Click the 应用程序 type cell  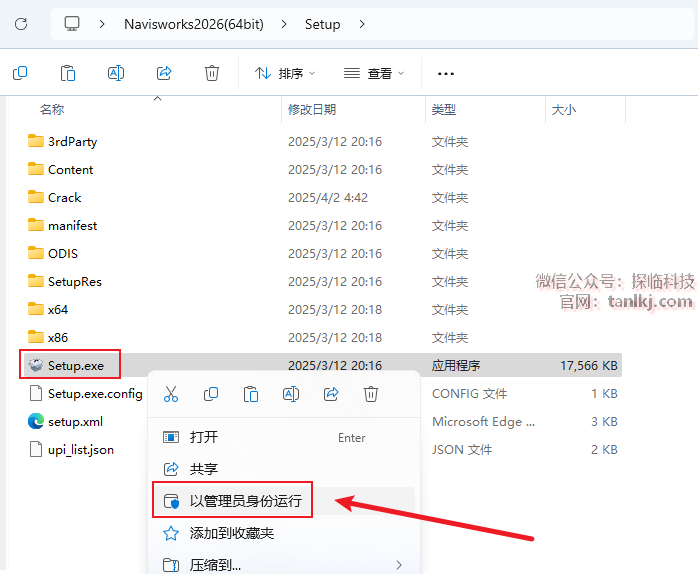coord(456,366)
